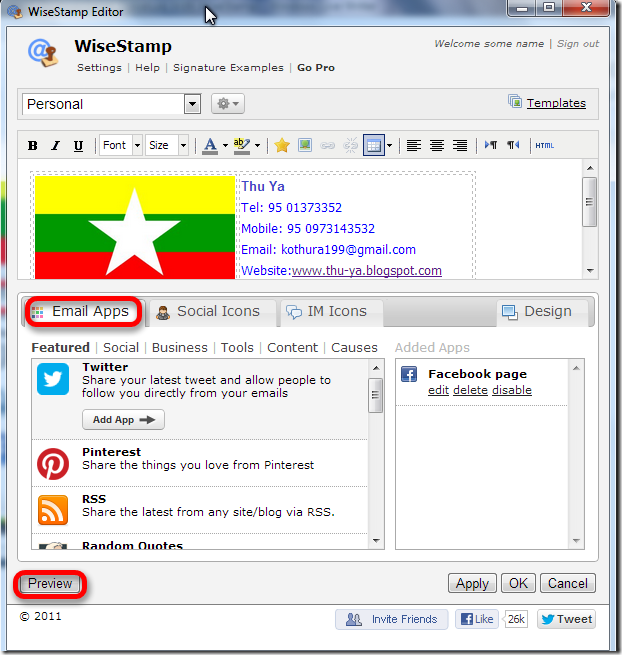The width and height of the screenshot is (622, 655).
Task: Click the Facebook page icon in Added Apps
Action: tap(409, 374)
